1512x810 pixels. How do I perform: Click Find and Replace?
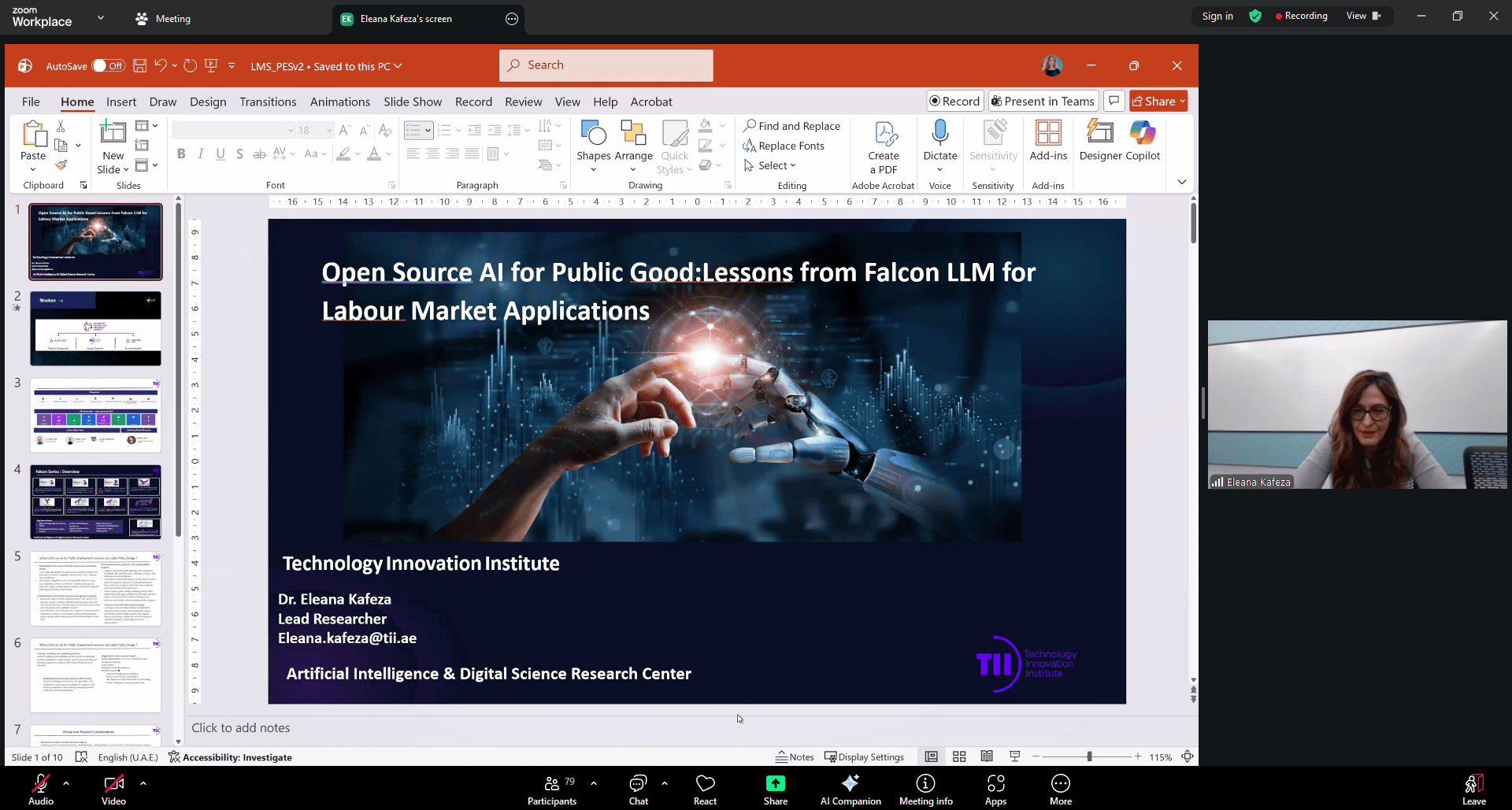pos(792,126)
